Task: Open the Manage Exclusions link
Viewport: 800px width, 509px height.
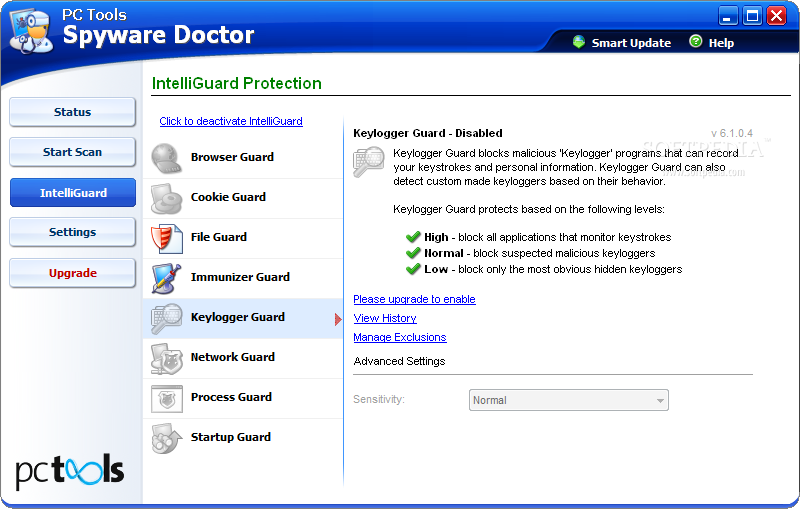Action: coord(399,337)
